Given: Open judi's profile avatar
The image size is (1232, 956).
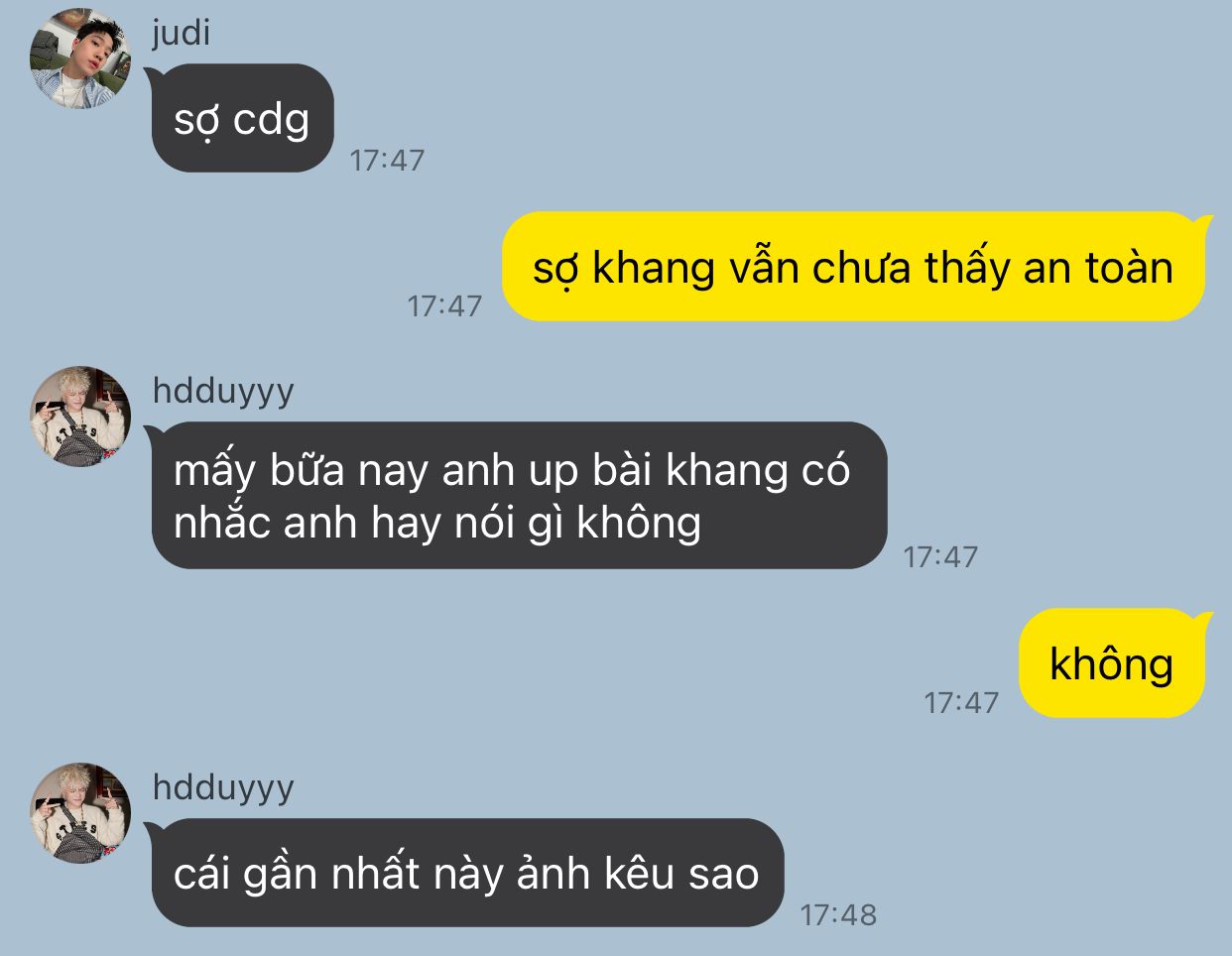Looking at the screenshot, I should pyautogui.click(x=80, y=59).
